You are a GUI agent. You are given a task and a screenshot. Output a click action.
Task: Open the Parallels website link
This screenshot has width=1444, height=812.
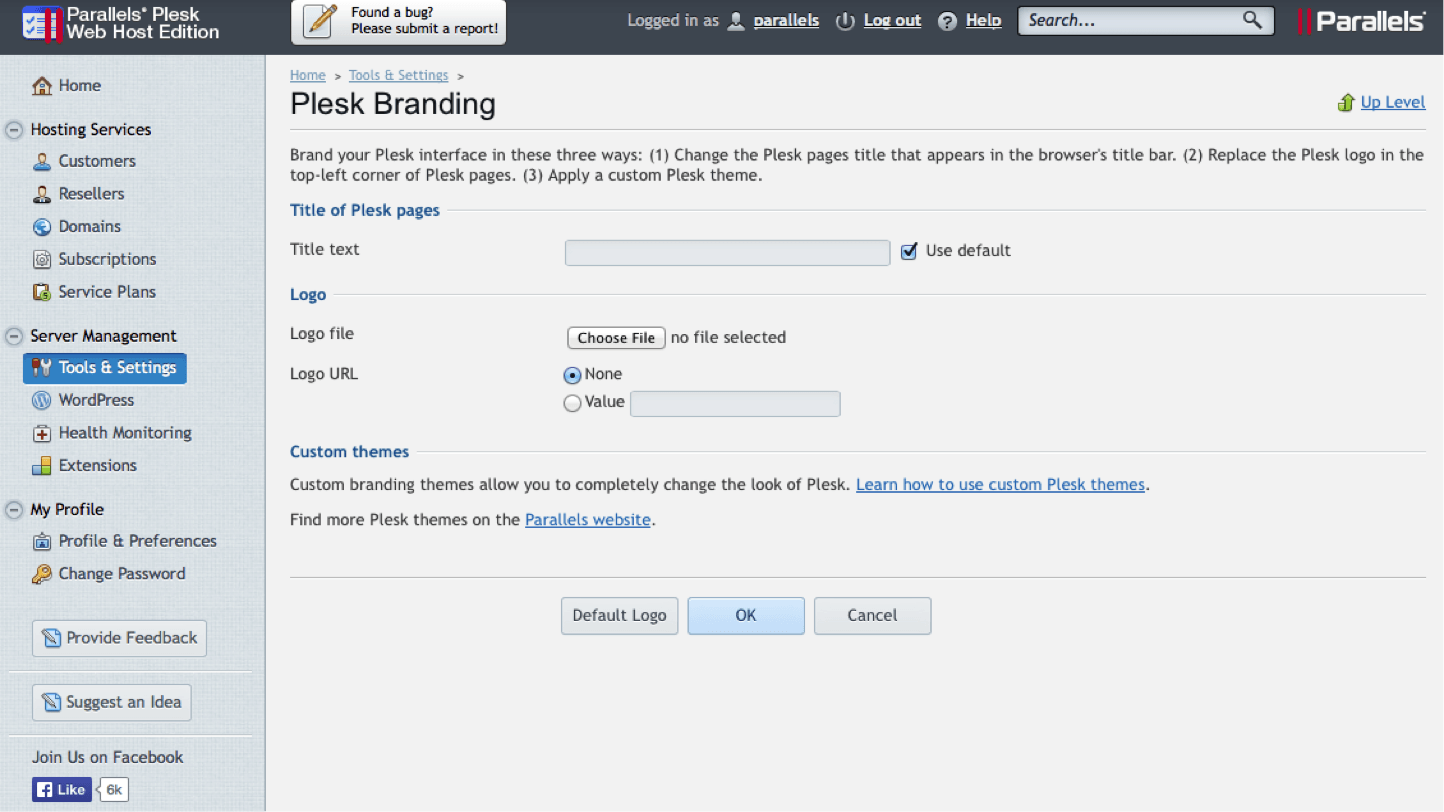(588, 520)
